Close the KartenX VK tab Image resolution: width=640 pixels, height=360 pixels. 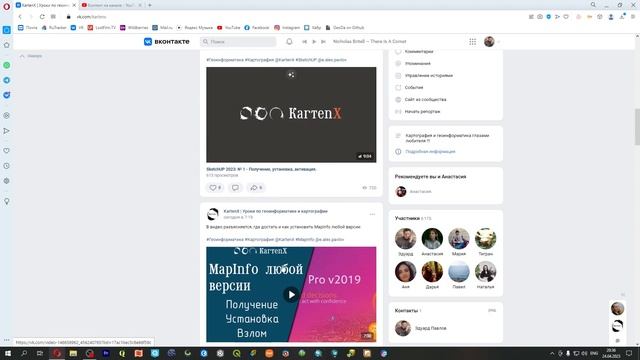(74, 5)
